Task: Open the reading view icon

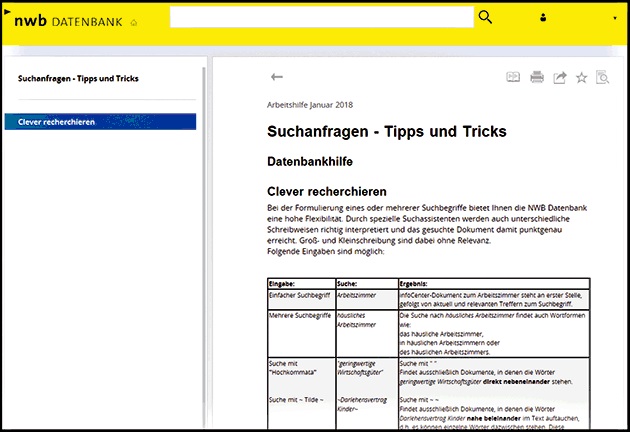Action: pos(513,77)
